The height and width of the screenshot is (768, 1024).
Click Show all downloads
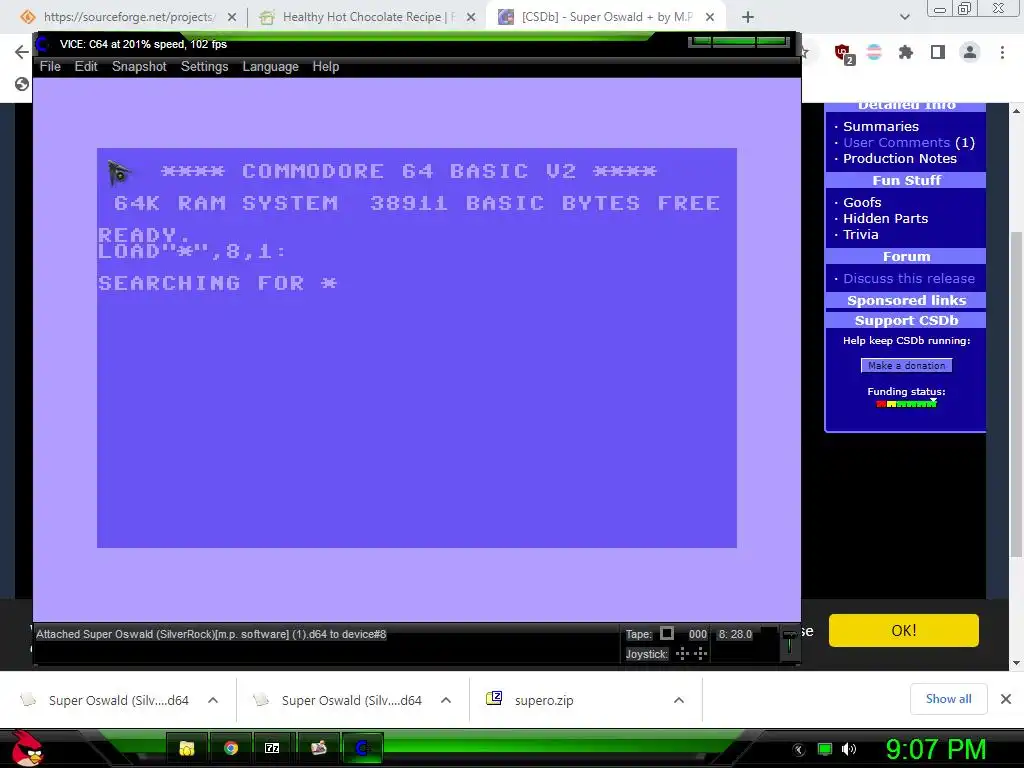[948, 699]
